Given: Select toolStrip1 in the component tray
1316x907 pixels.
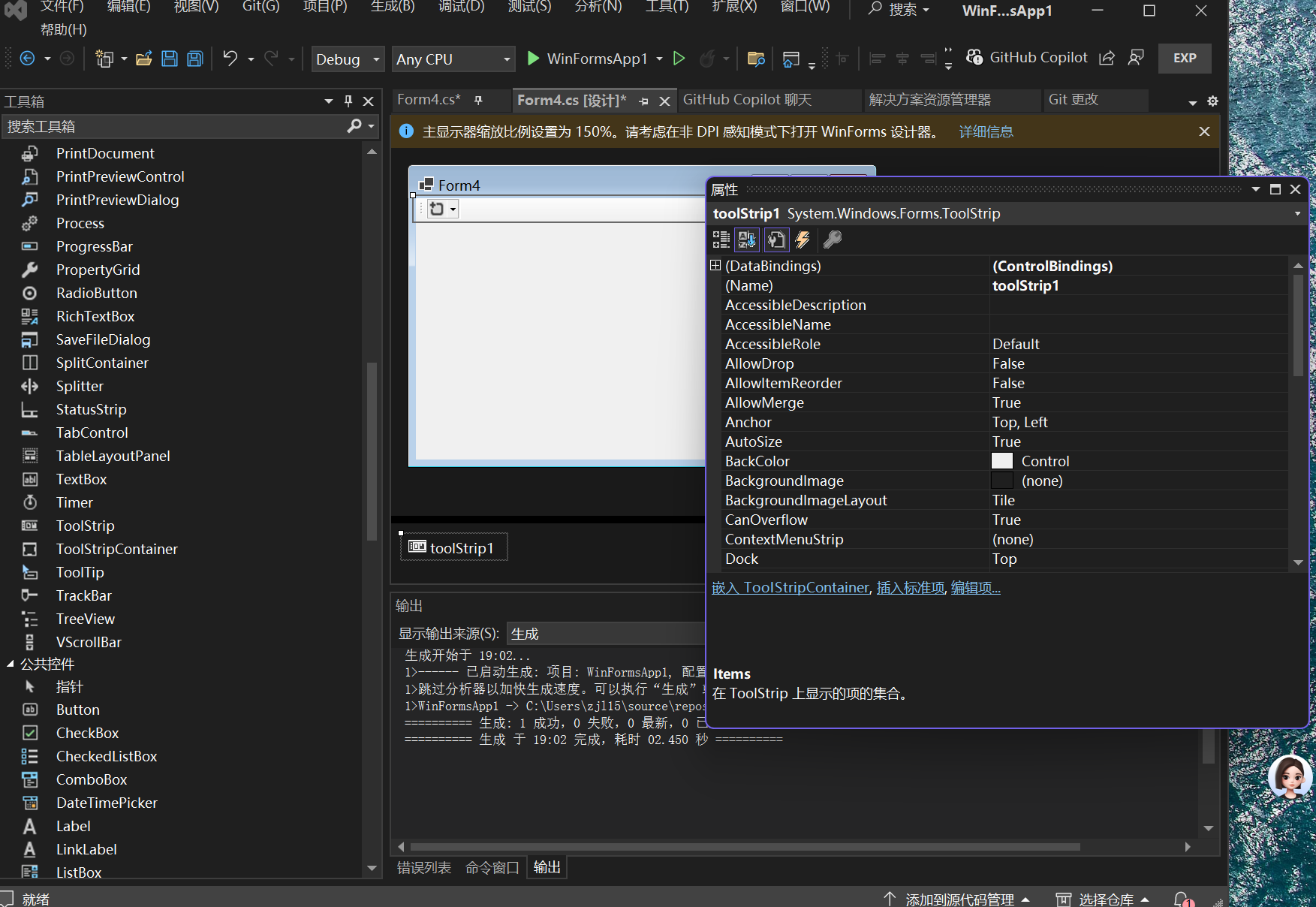Looking at the screenshot, I should coord(453,547).
